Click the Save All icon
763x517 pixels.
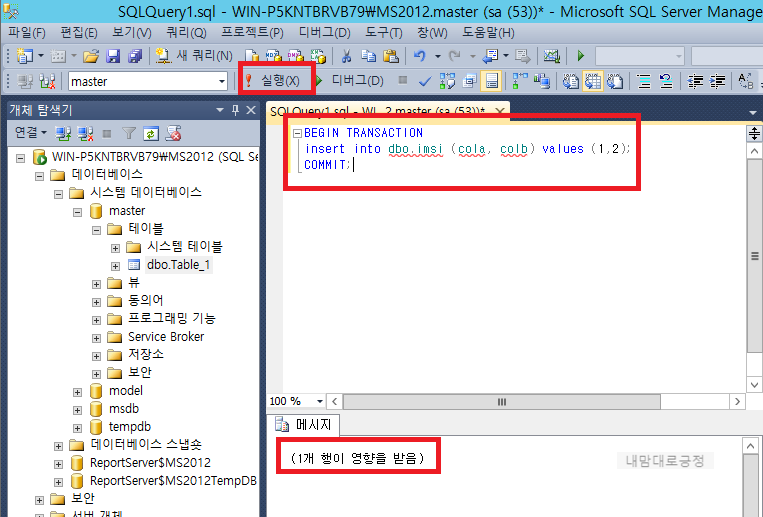click(x=135, y=56)
